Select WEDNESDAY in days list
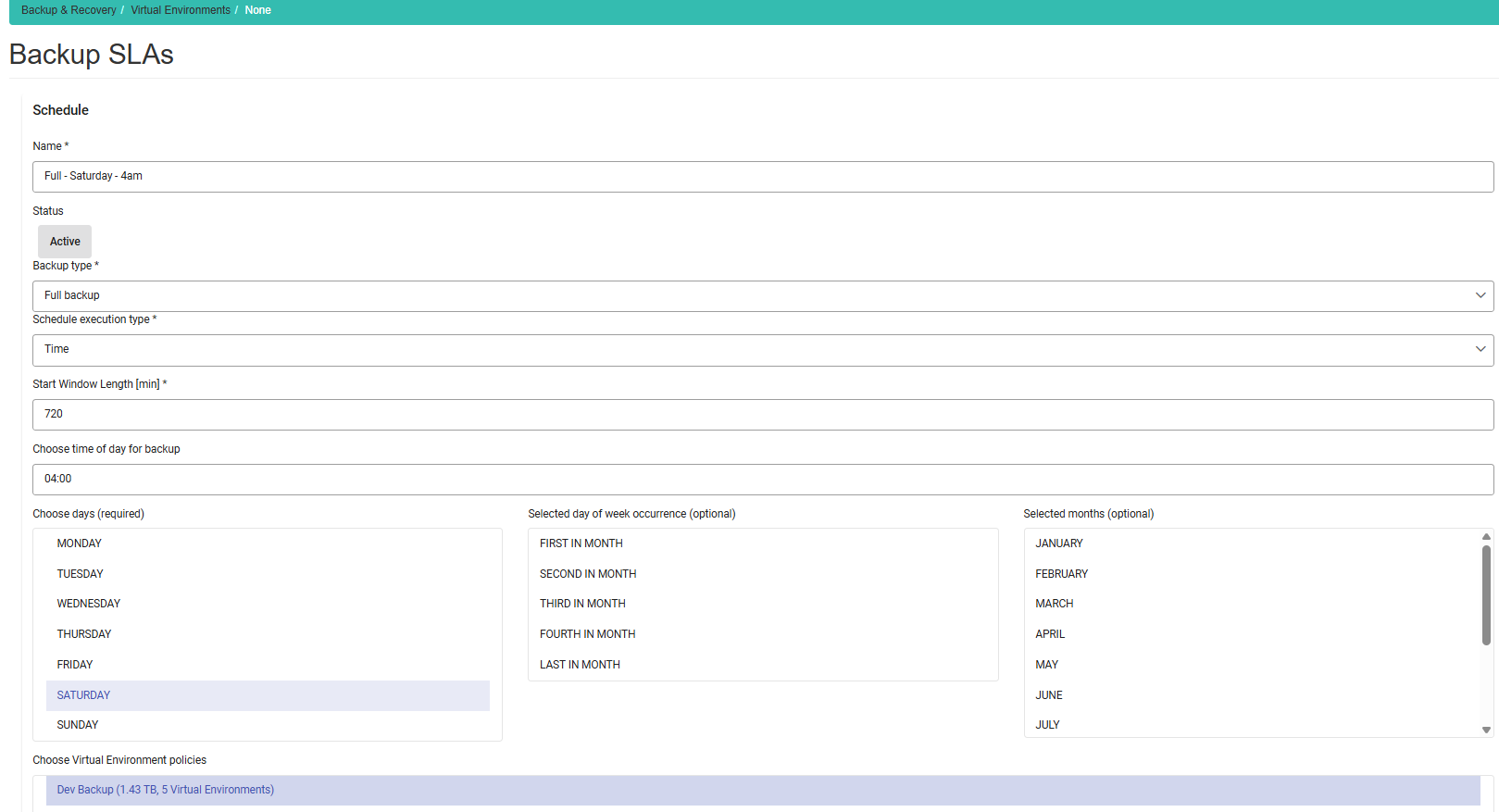 point(268,604)
